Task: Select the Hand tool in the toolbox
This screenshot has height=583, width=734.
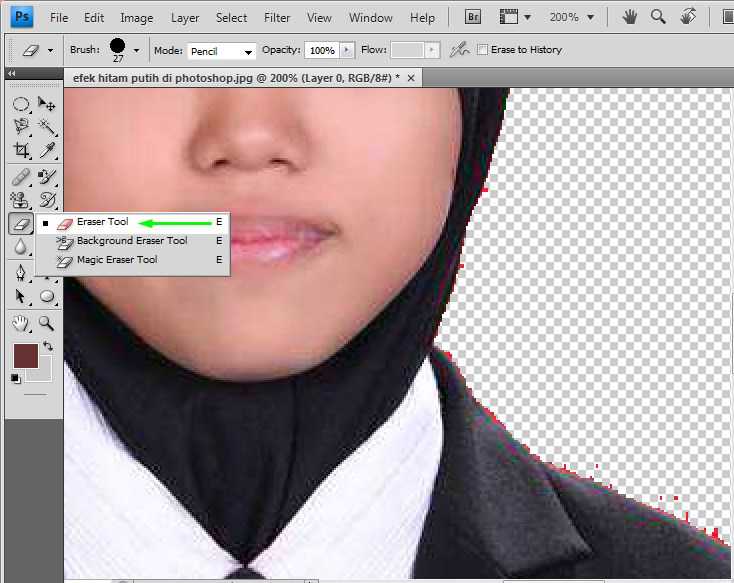Action: coord(21,323)
